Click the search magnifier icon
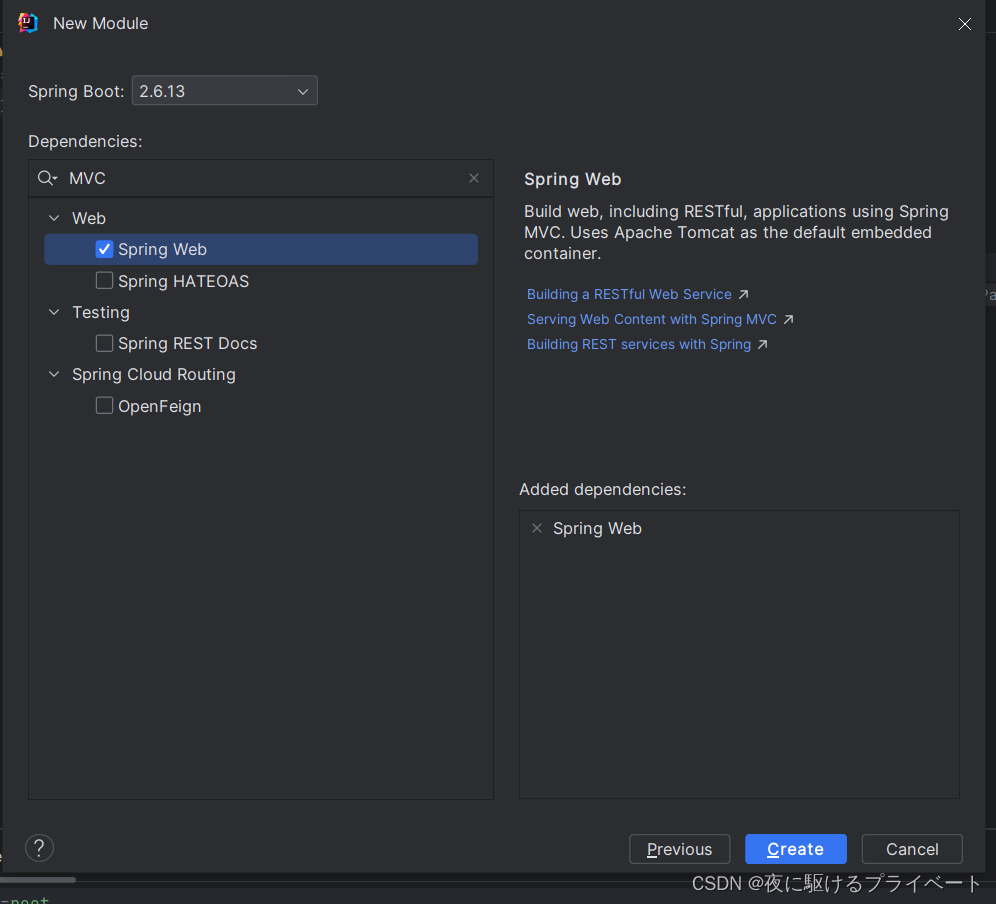This screenshot has width=996, height=904. pos(47,179)
